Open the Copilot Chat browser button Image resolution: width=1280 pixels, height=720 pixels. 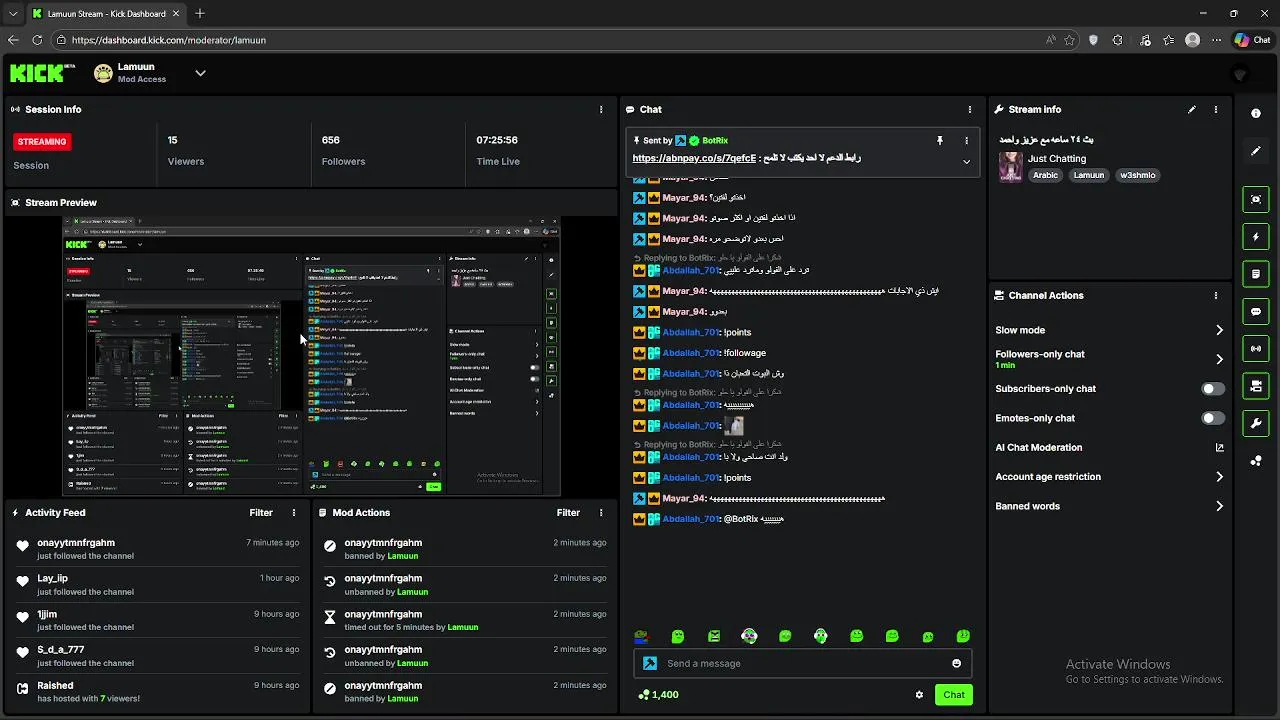point(1252,40)
